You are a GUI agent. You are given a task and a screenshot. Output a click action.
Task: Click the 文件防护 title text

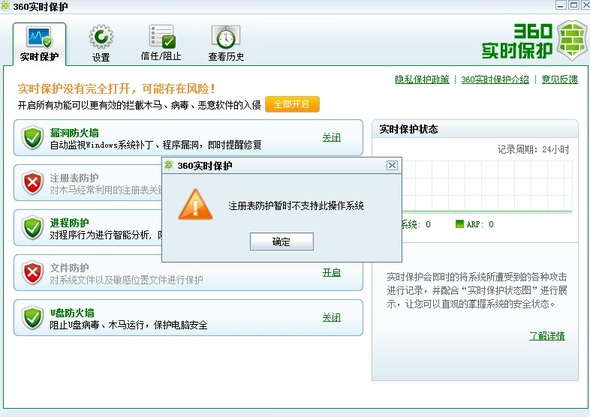pyautogui.click(x=69, y=268)
